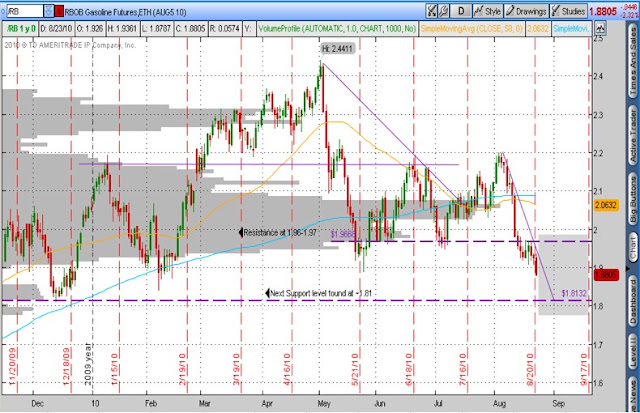Open the Live News side tab
The image size is (640, 413).
coord(633,395)
